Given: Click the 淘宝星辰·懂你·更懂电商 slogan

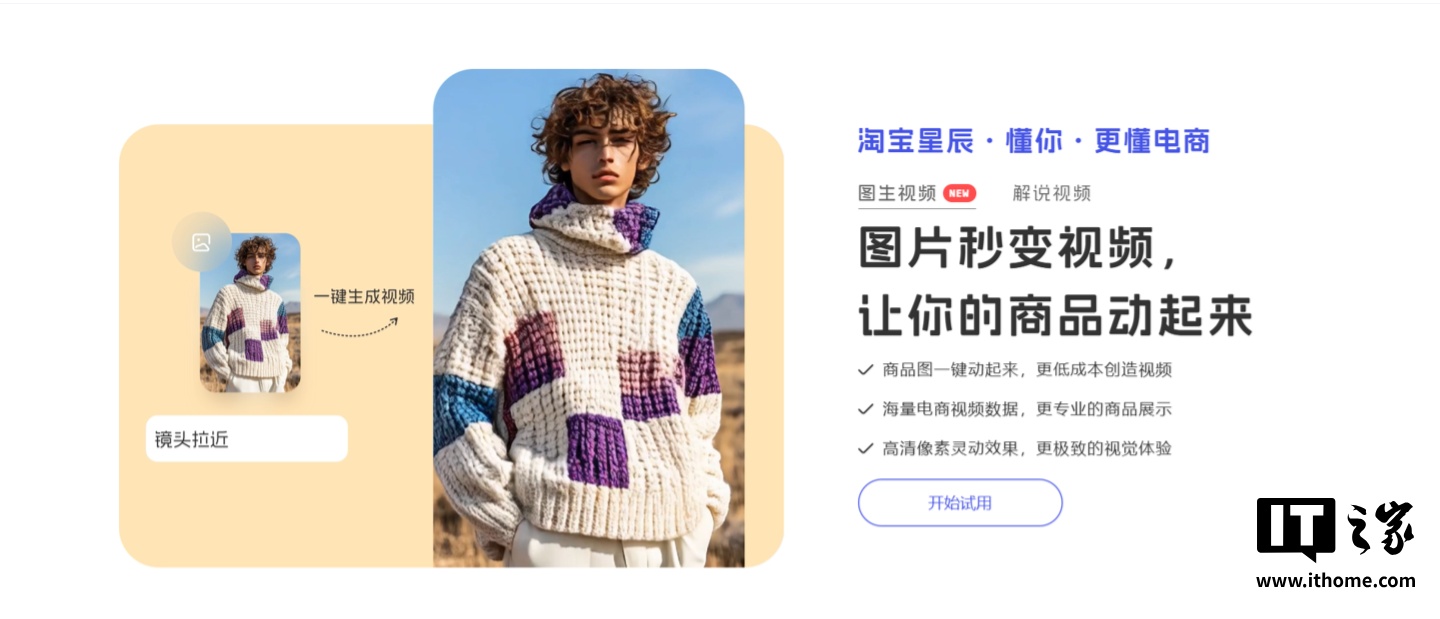Looking at the screenshot, I should tap(1034, 141).
